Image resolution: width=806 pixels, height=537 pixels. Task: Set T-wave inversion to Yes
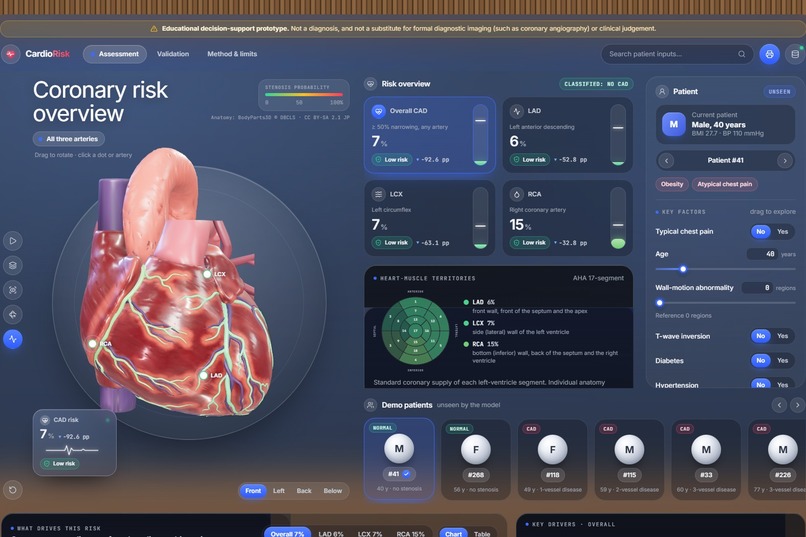(x=782, y=336)
